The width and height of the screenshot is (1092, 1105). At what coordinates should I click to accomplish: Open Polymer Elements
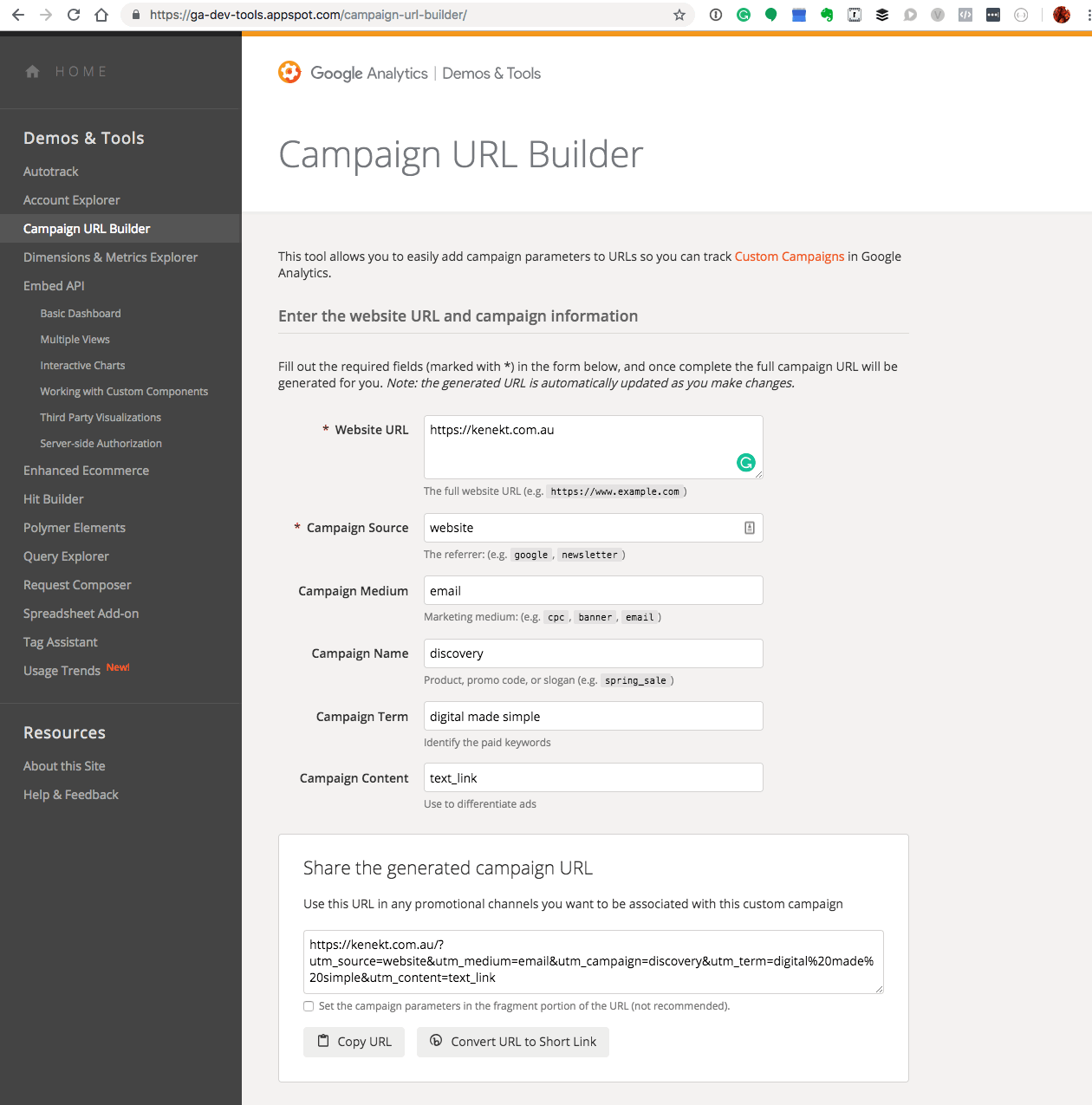click(x=75, y=528)
